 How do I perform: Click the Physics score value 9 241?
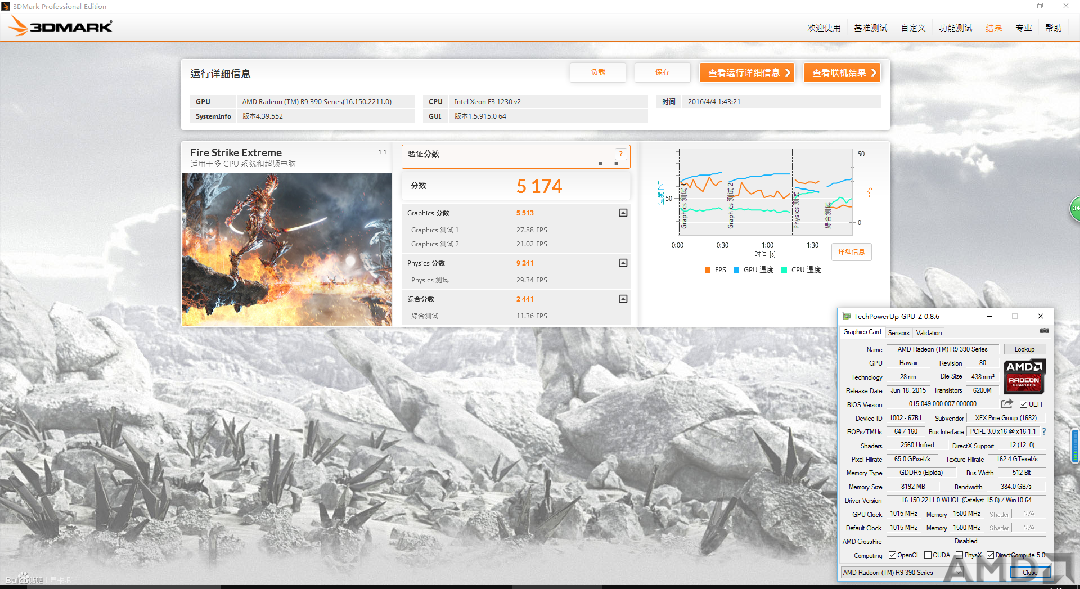coord(525,263)
